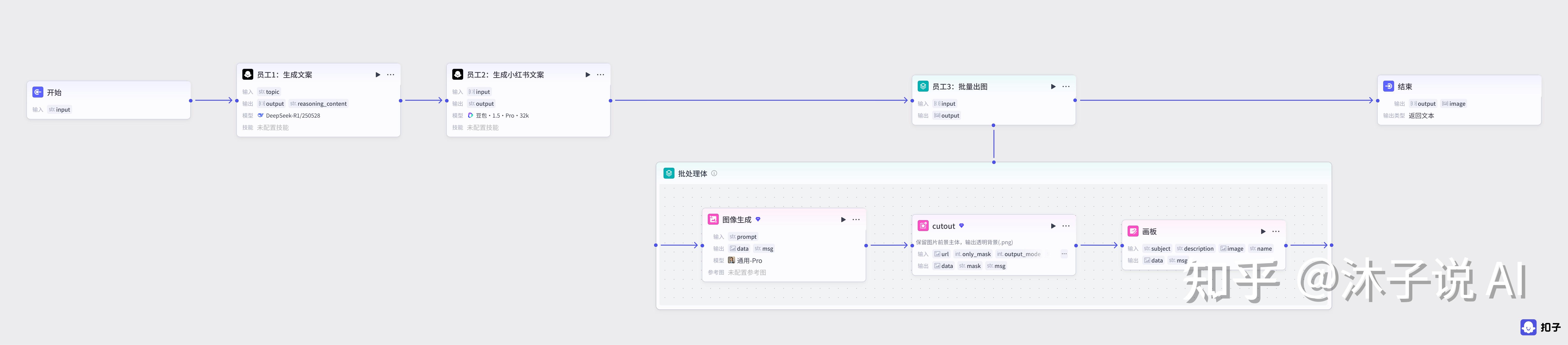This screenshot has width=1568, height=345.
Task: Click the 结束 node input port
Action: tap(1377, 100)
